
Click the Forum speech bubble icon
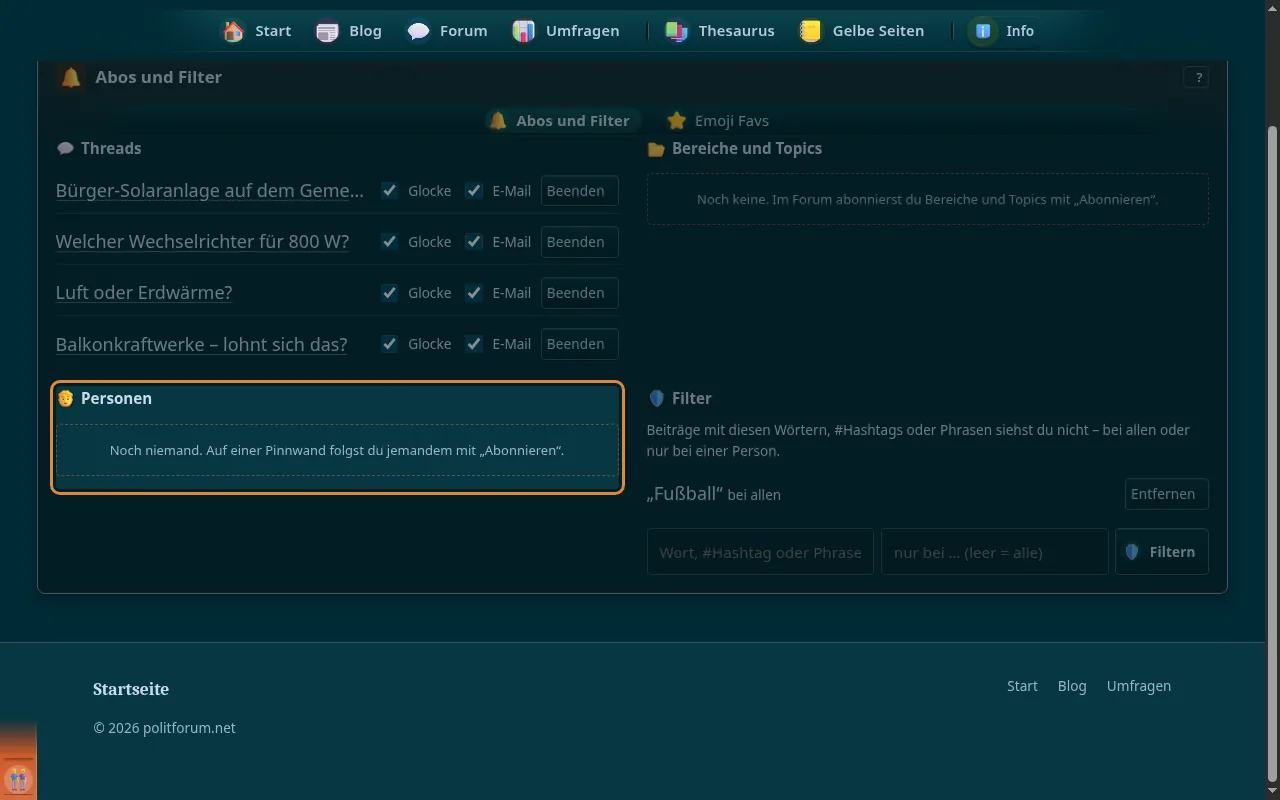418,31
